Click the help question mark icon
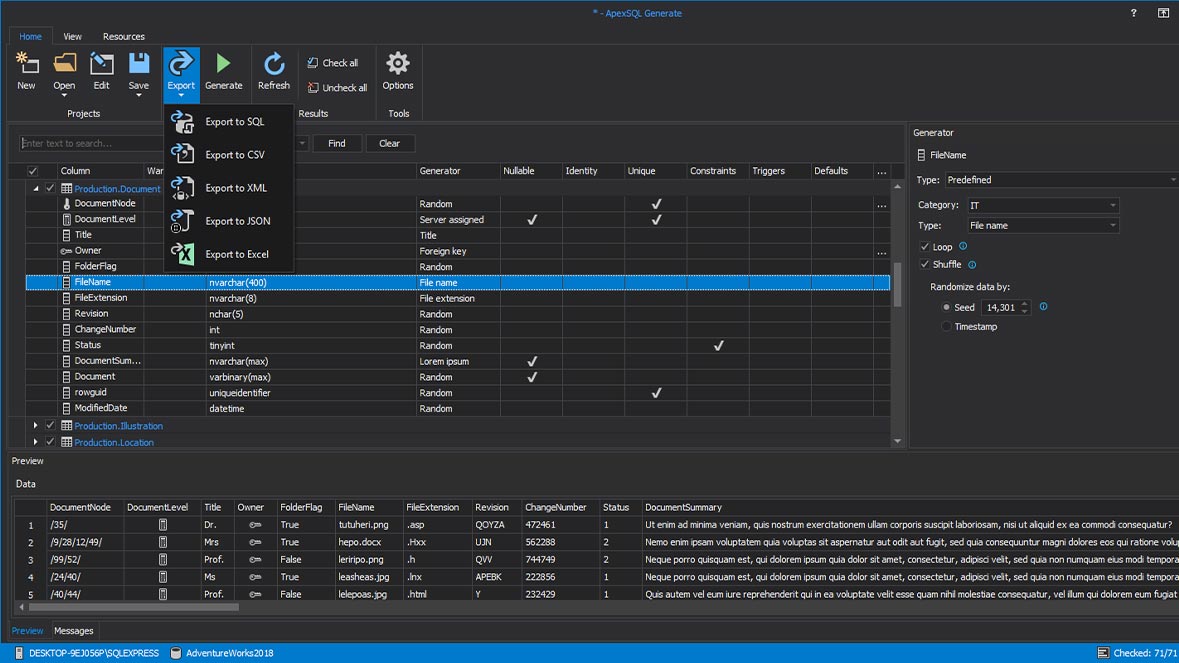1179x663 pixels. (x=1134, y=13)
